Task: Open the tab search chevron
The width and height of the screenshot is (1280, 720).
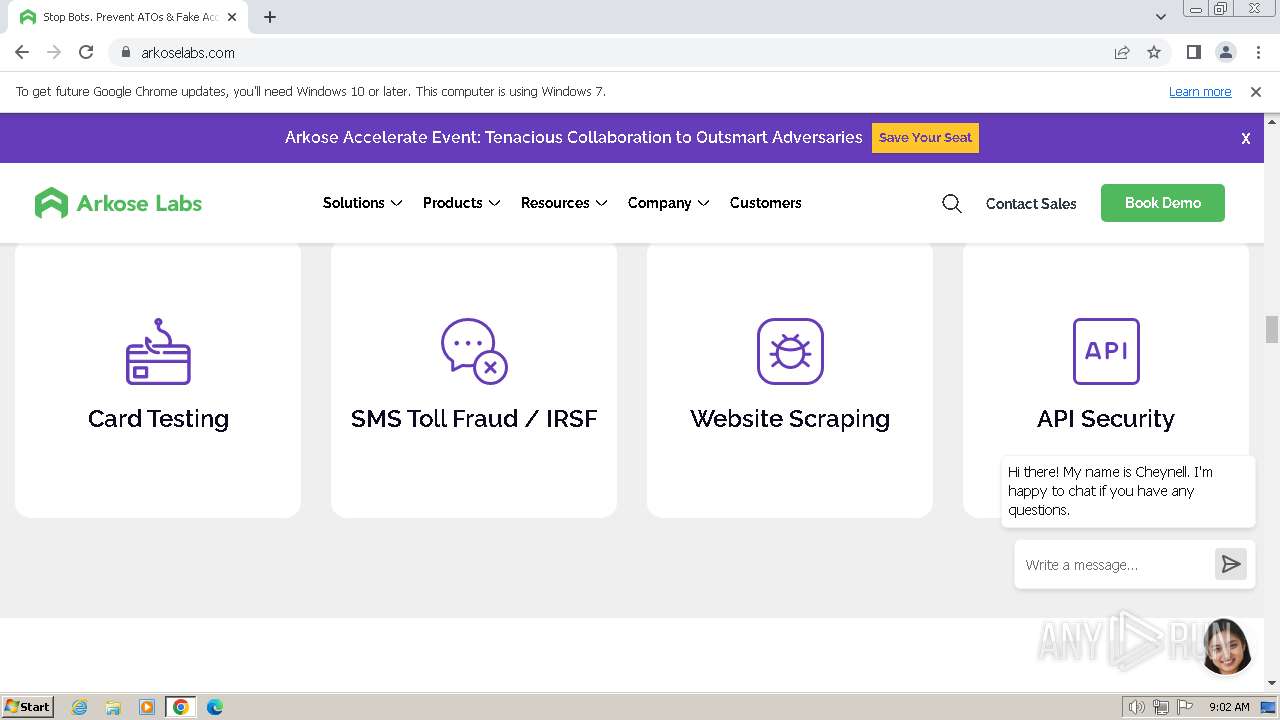Action: pos(1160,17)
